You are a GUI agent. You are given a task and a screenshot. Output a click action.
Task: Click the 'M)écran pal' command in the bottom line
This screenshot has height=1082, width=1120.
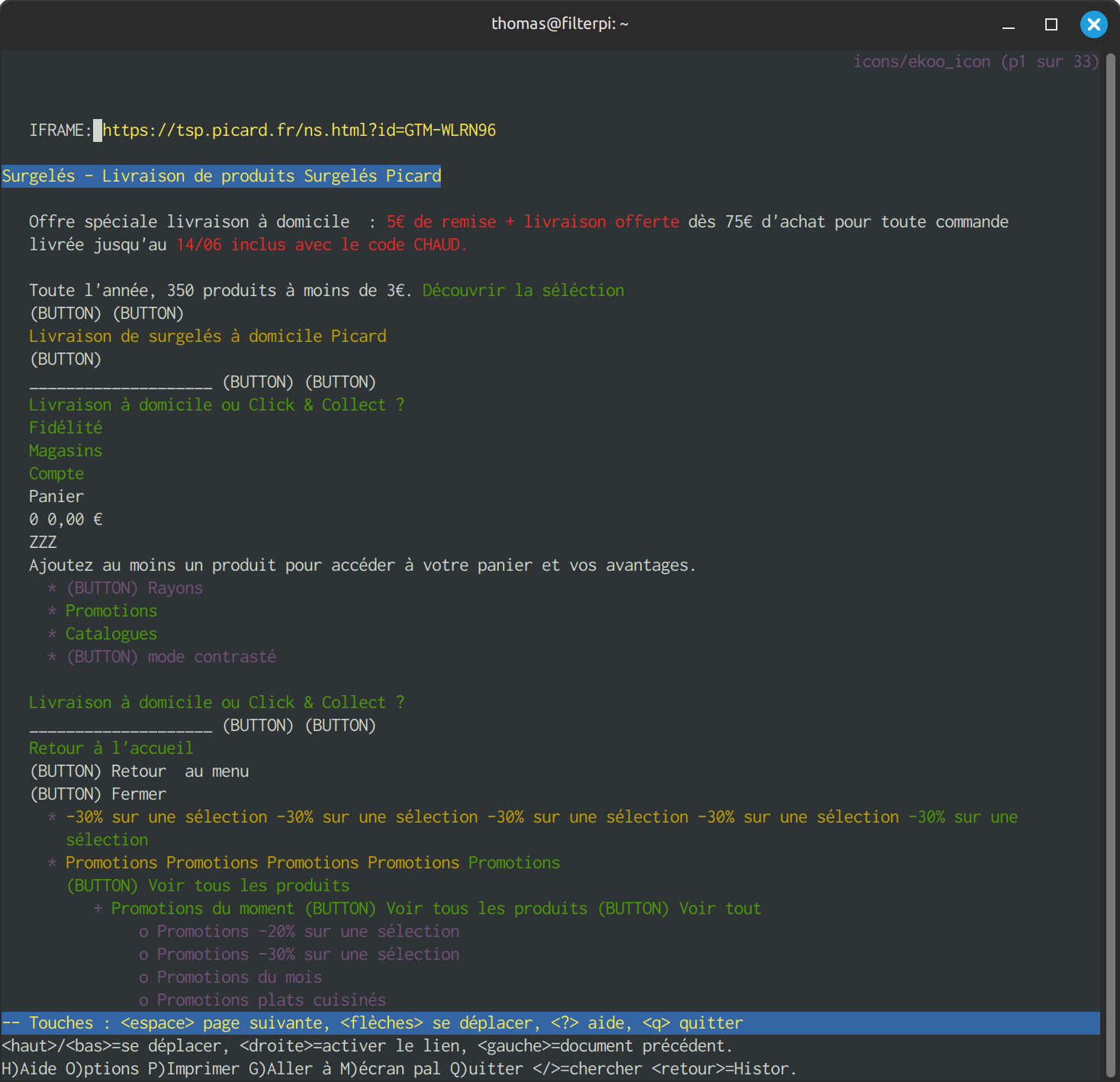[x=391, y=1069]
